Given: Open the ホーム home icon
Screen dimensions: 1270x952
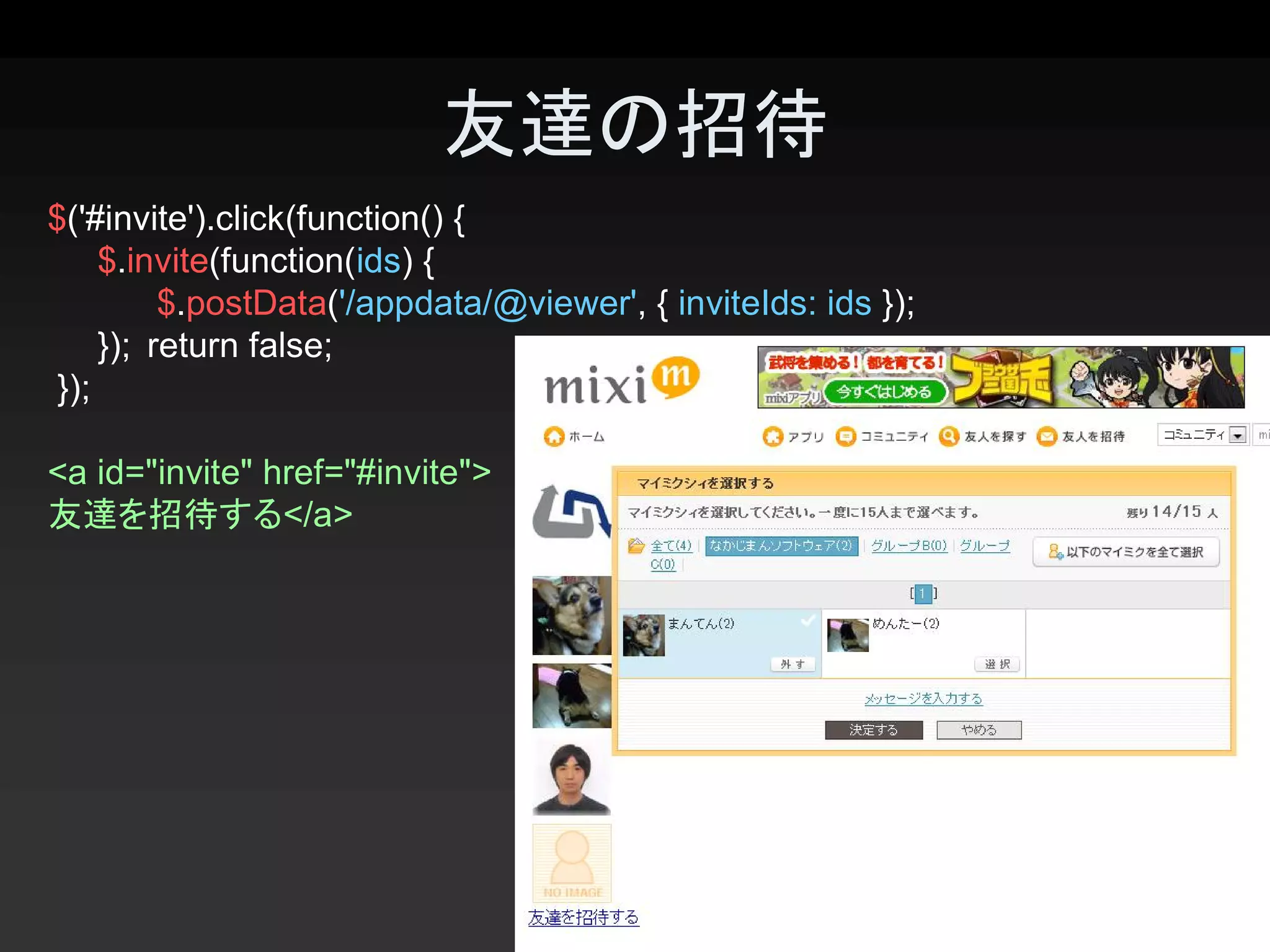Looking at the screenshot, I should pos(554,436).
